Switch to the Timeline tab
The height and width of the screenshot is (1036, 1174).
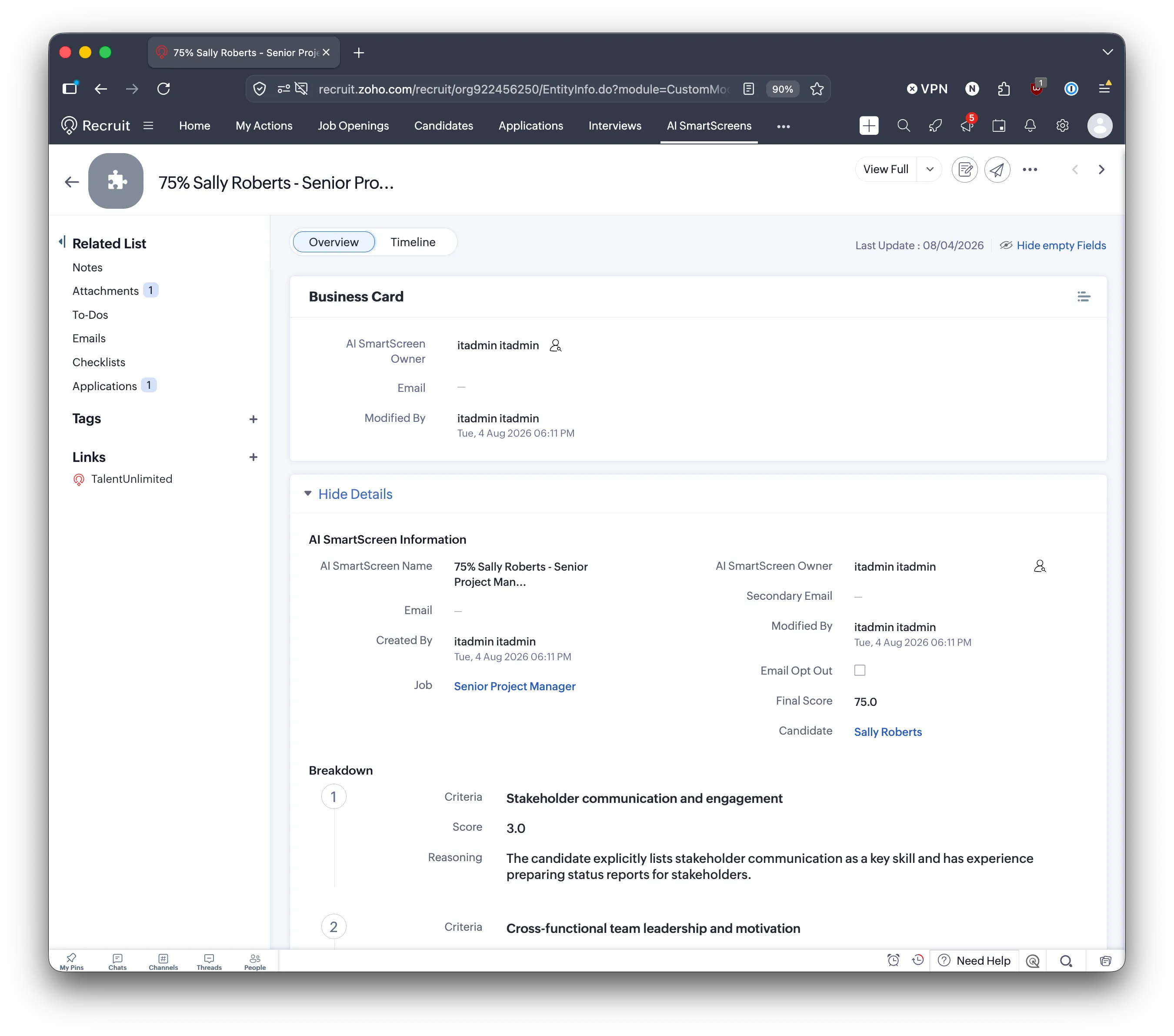(413, 242)
